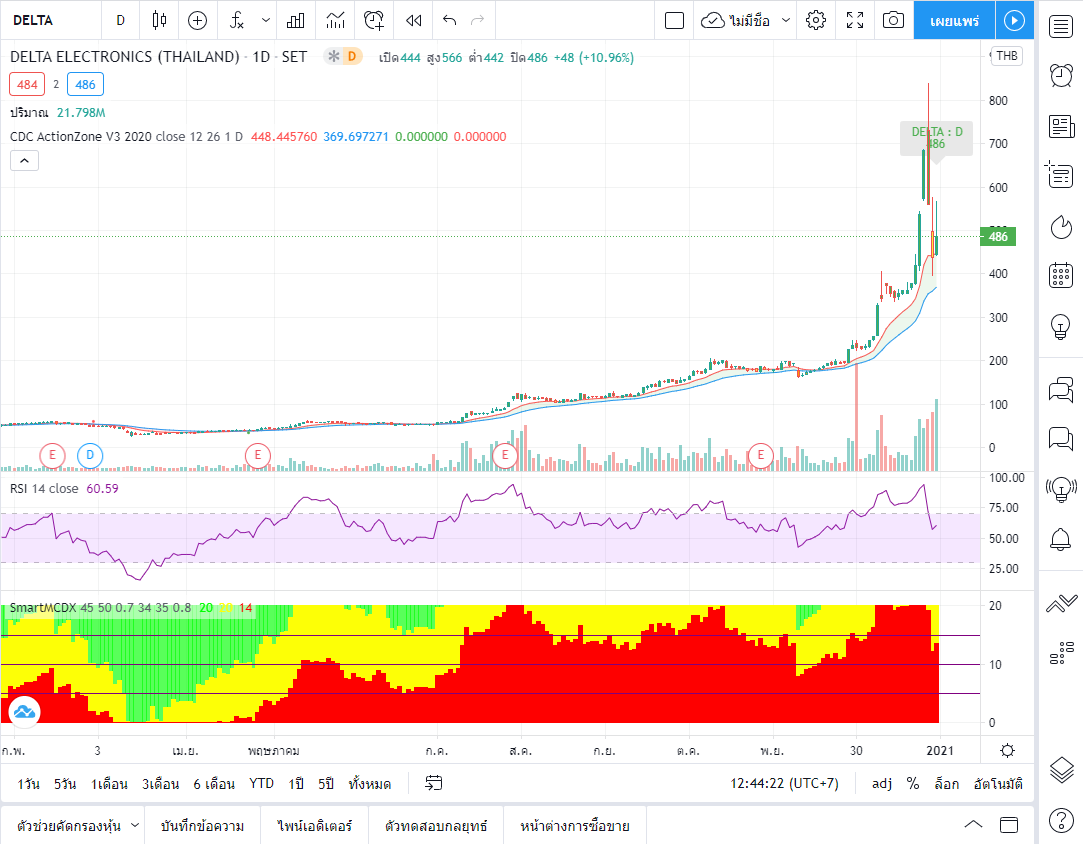This screenshot has height=844, width=1083.
Task: Open idea streams broadcasting bulb icon
Action: coord(1061,489)
